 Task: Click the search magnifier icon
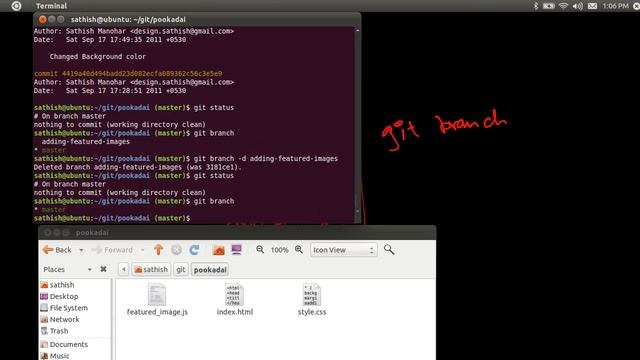[x=389, y=249]
